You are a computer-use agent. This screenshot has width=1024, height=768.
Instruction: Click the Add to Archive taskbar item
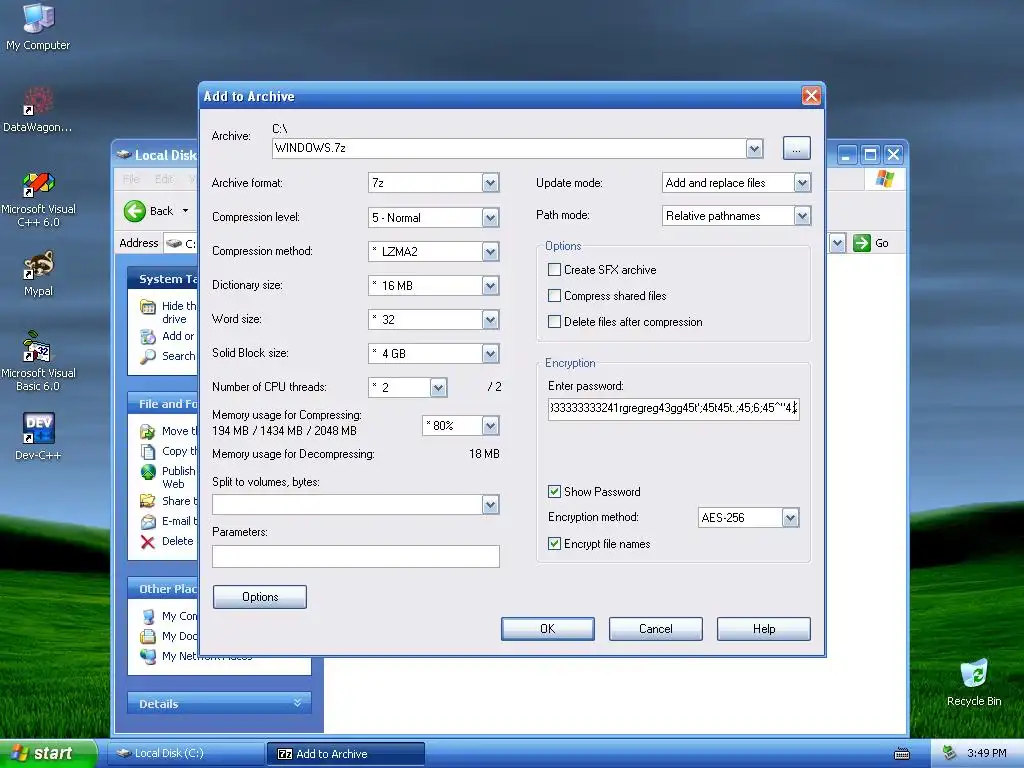(346, 754)
